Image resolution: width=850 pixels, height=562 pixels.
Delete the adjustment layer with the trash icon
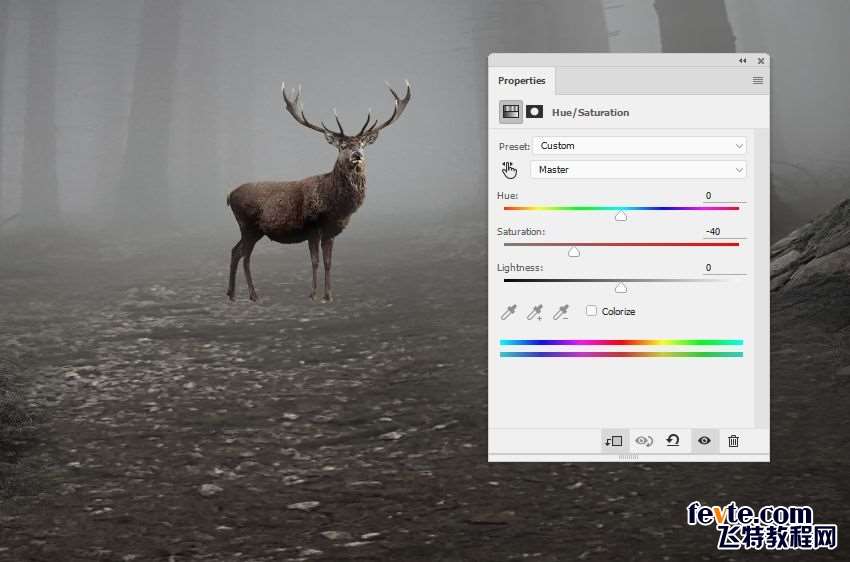tap(733, 441)
